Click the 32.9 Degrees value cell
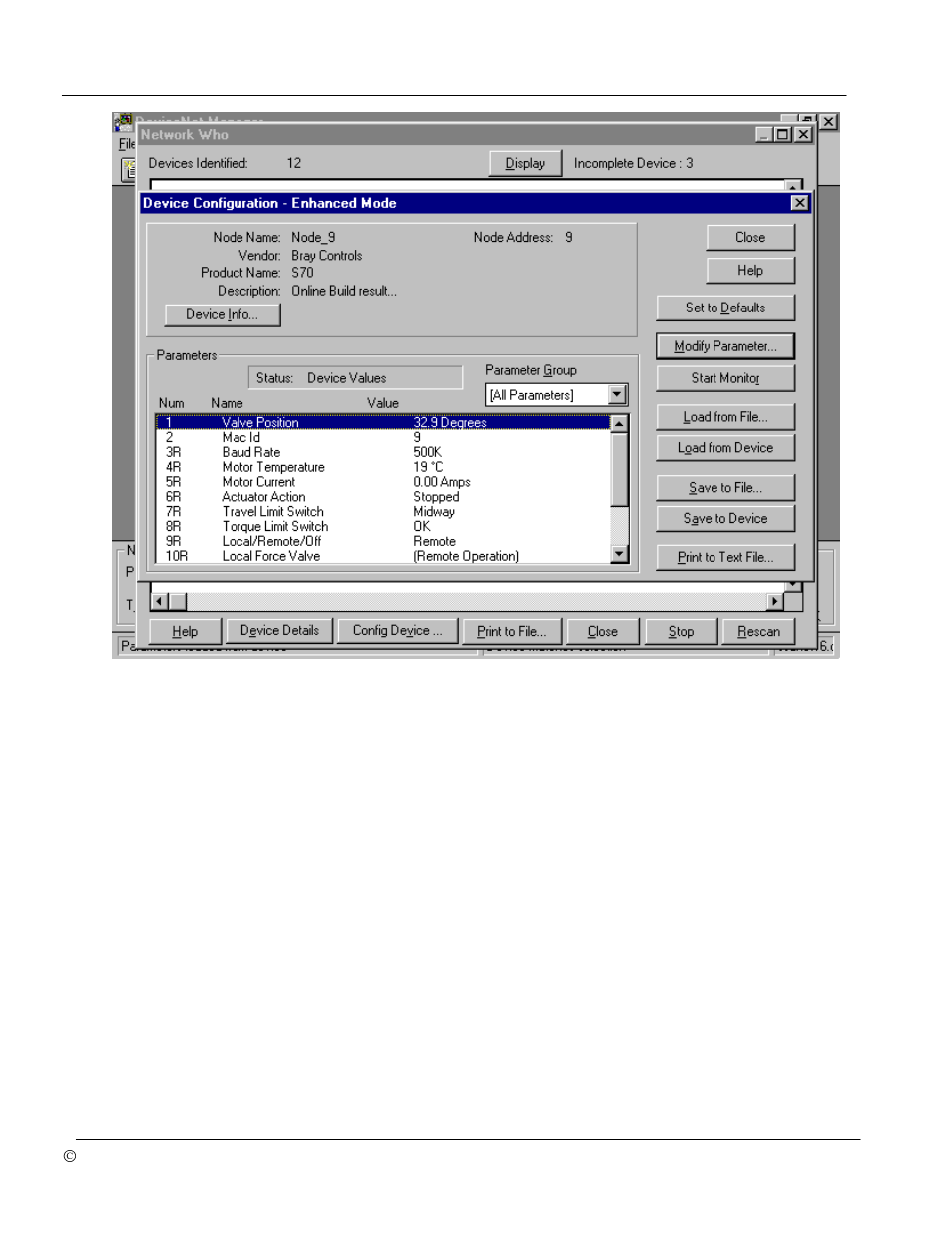This screenshot has width=952, height=1233. coord(450,423)
